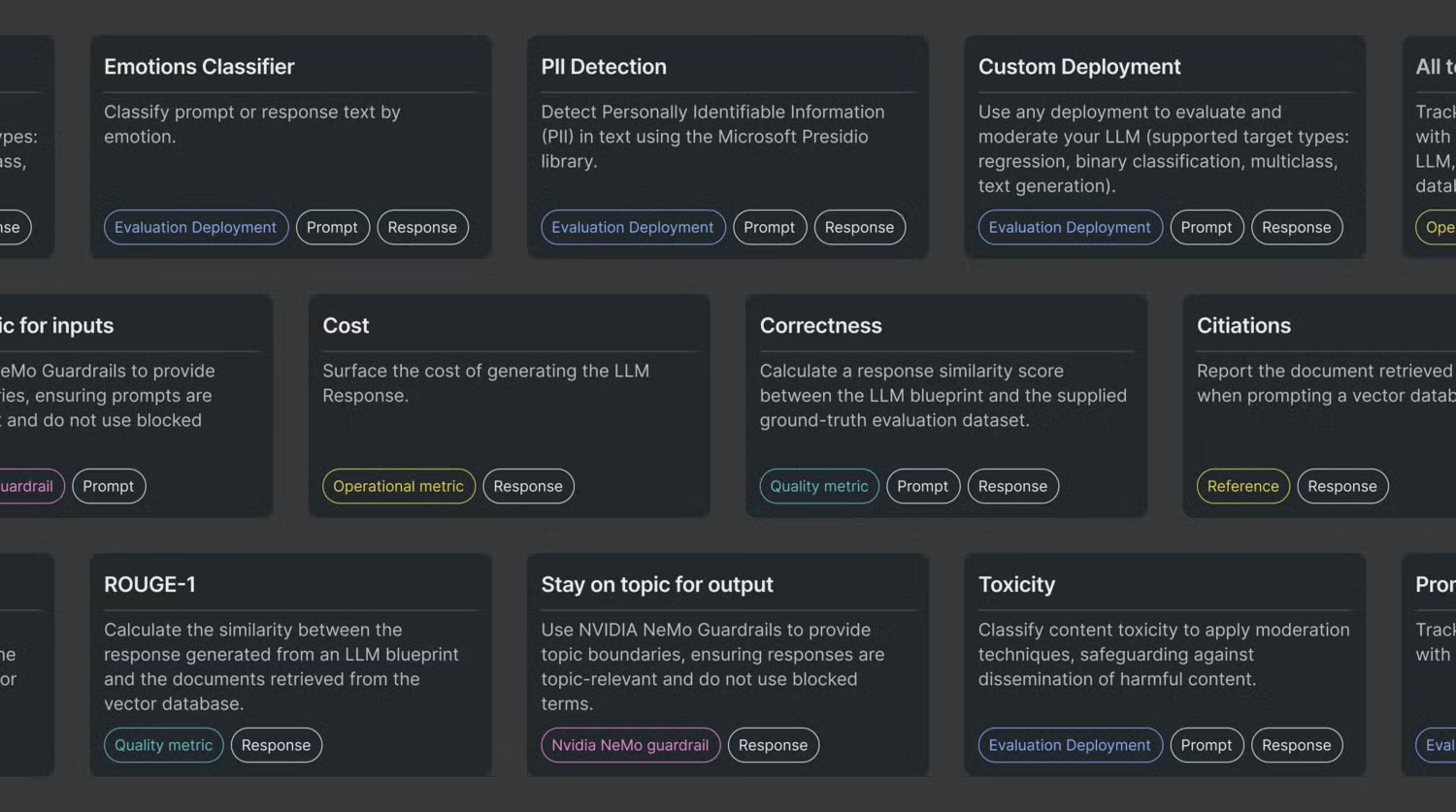The image size is (1456, 812).
Task: Click the Quality metric tag on Correctness
Action: (818, 486)
